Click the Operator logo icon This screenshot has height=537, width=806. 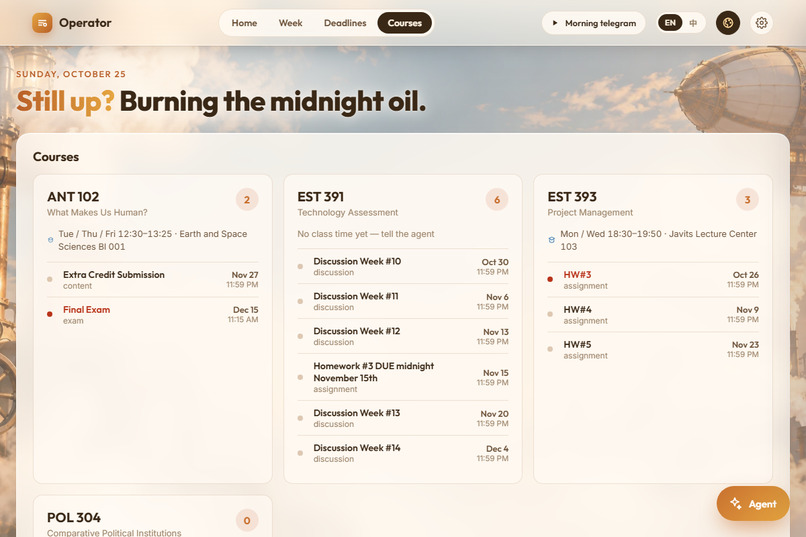coord(42,23)
